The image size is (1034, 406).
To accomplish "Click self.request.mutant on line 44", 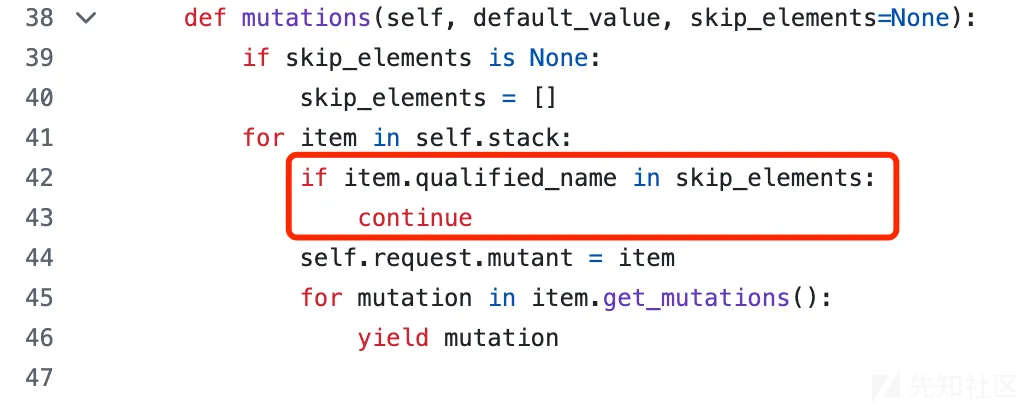I will [437, 258].
